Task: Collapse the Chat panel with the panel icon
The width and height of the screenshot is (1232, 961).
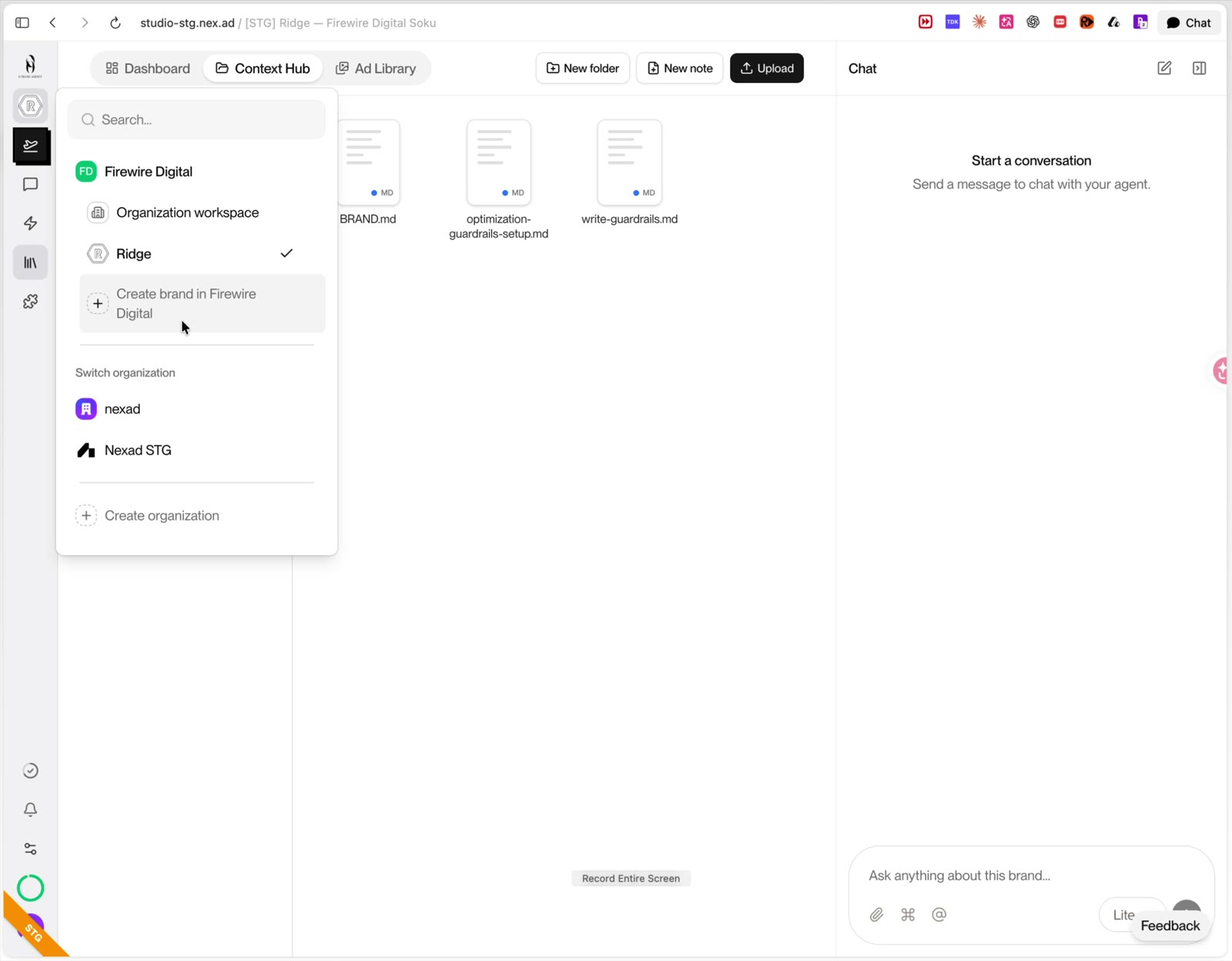Action: pyautogui.click(x=1199, y=68)
